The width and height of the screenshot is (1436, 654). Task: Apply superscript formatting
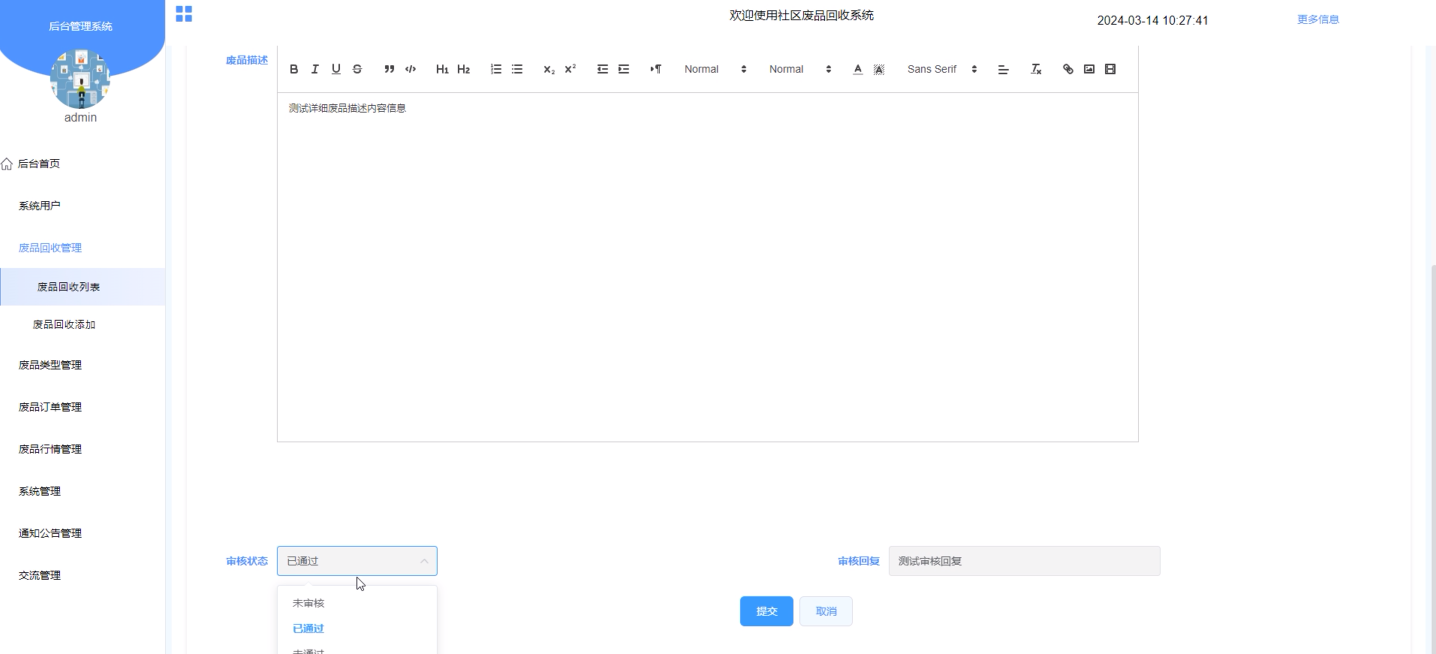click(x=570, y=69)
